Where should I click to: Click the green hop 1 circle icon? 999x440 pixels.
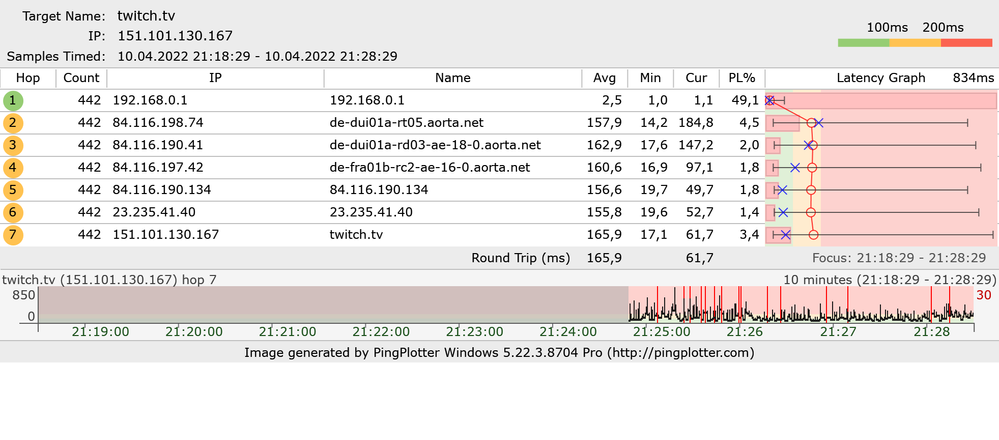pos(13,101)
